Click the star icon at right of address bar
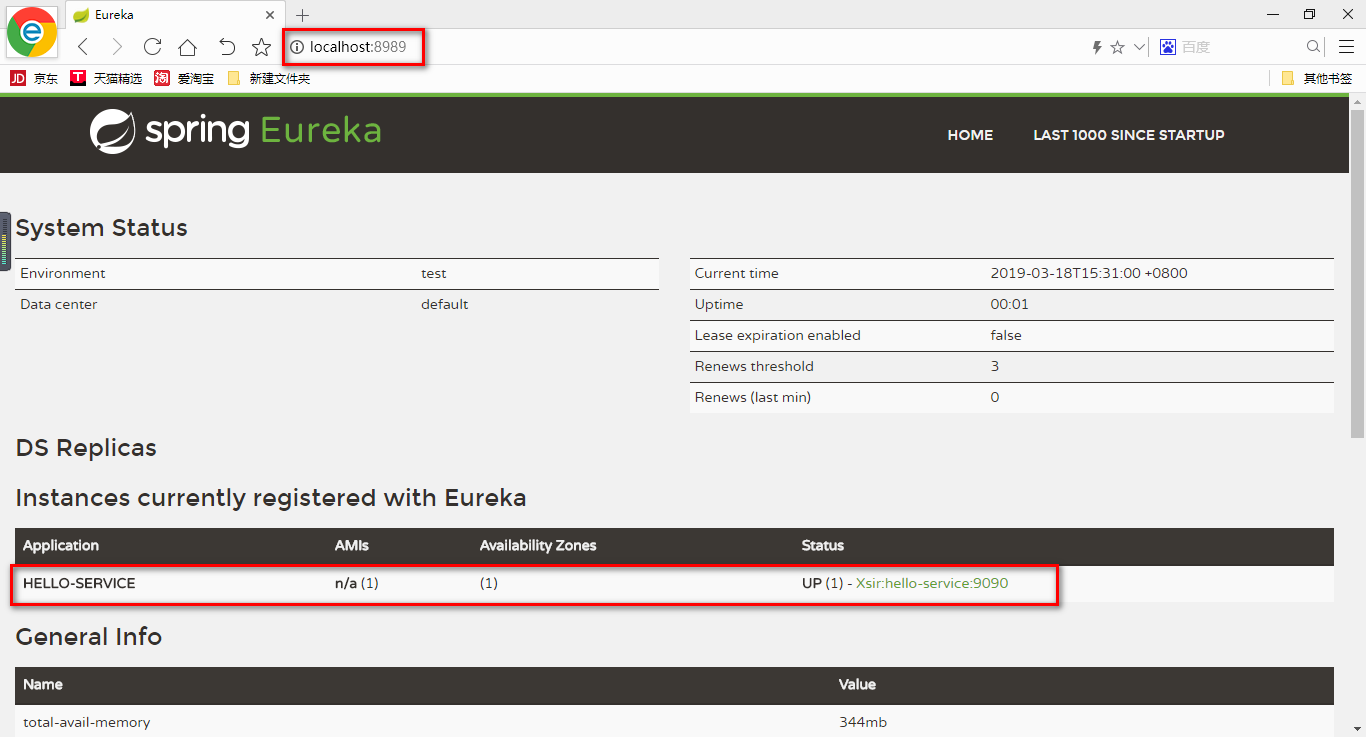 tap(1118, 47)
